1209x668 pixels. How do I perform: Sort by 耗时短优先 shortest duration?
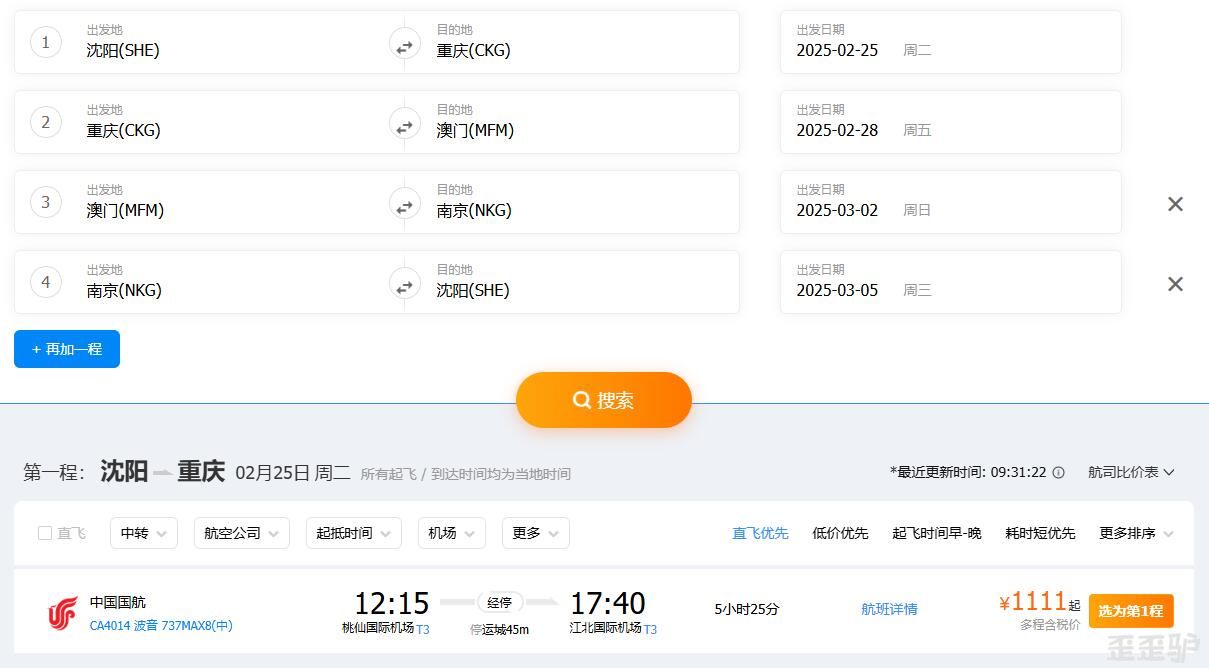click(x=1040, y=533)
